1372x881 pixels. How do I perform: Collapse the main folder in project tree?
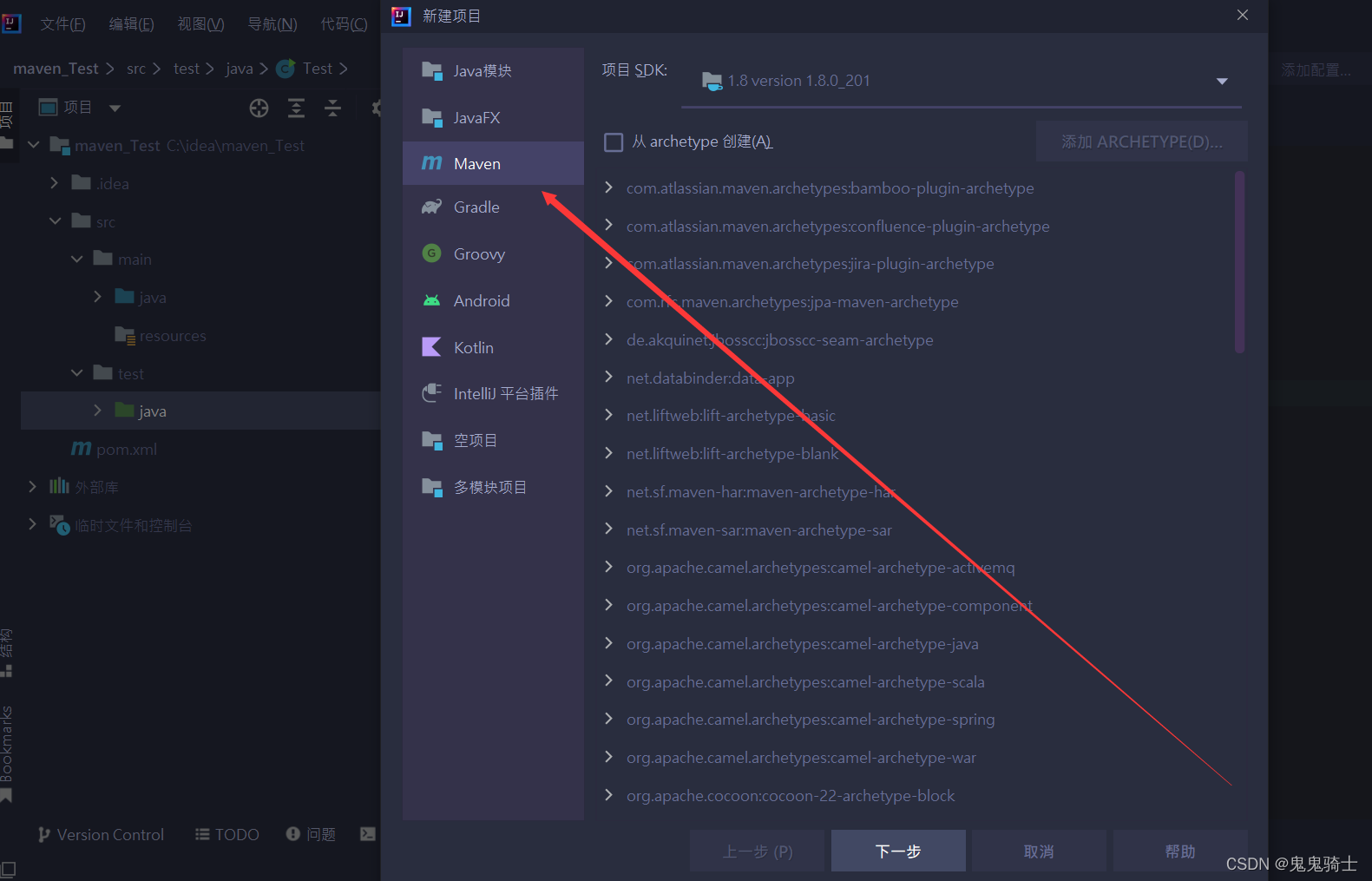76,259
